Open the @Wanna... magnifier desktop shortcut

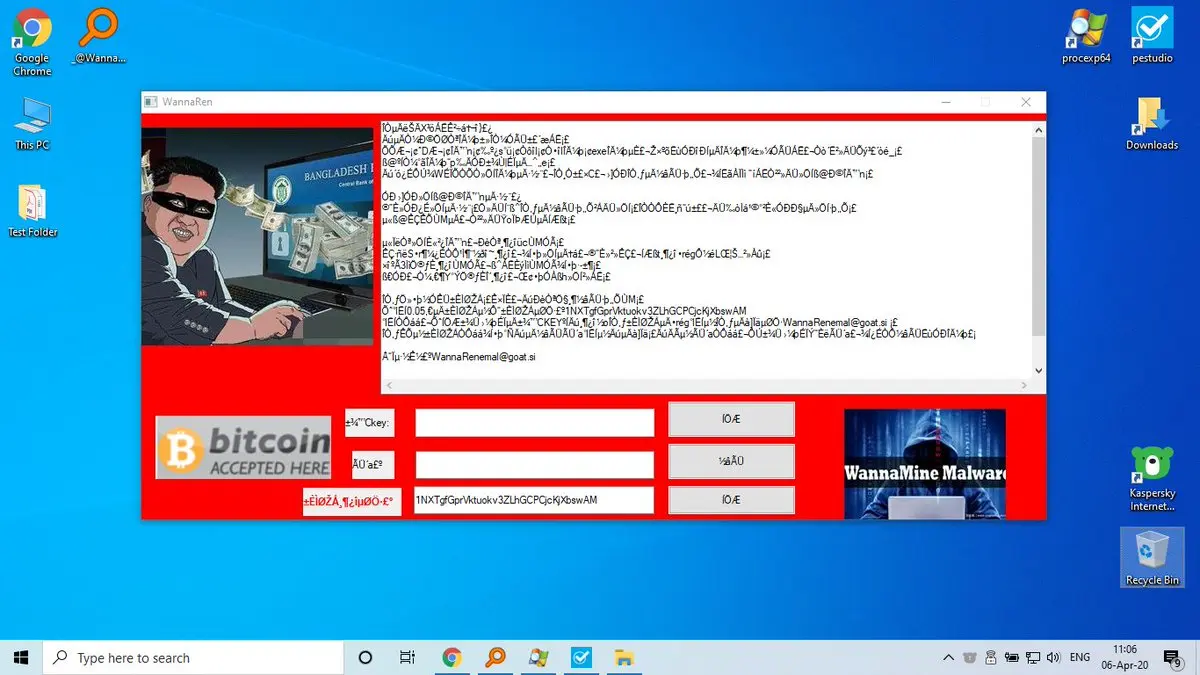[x=99, y=37]
